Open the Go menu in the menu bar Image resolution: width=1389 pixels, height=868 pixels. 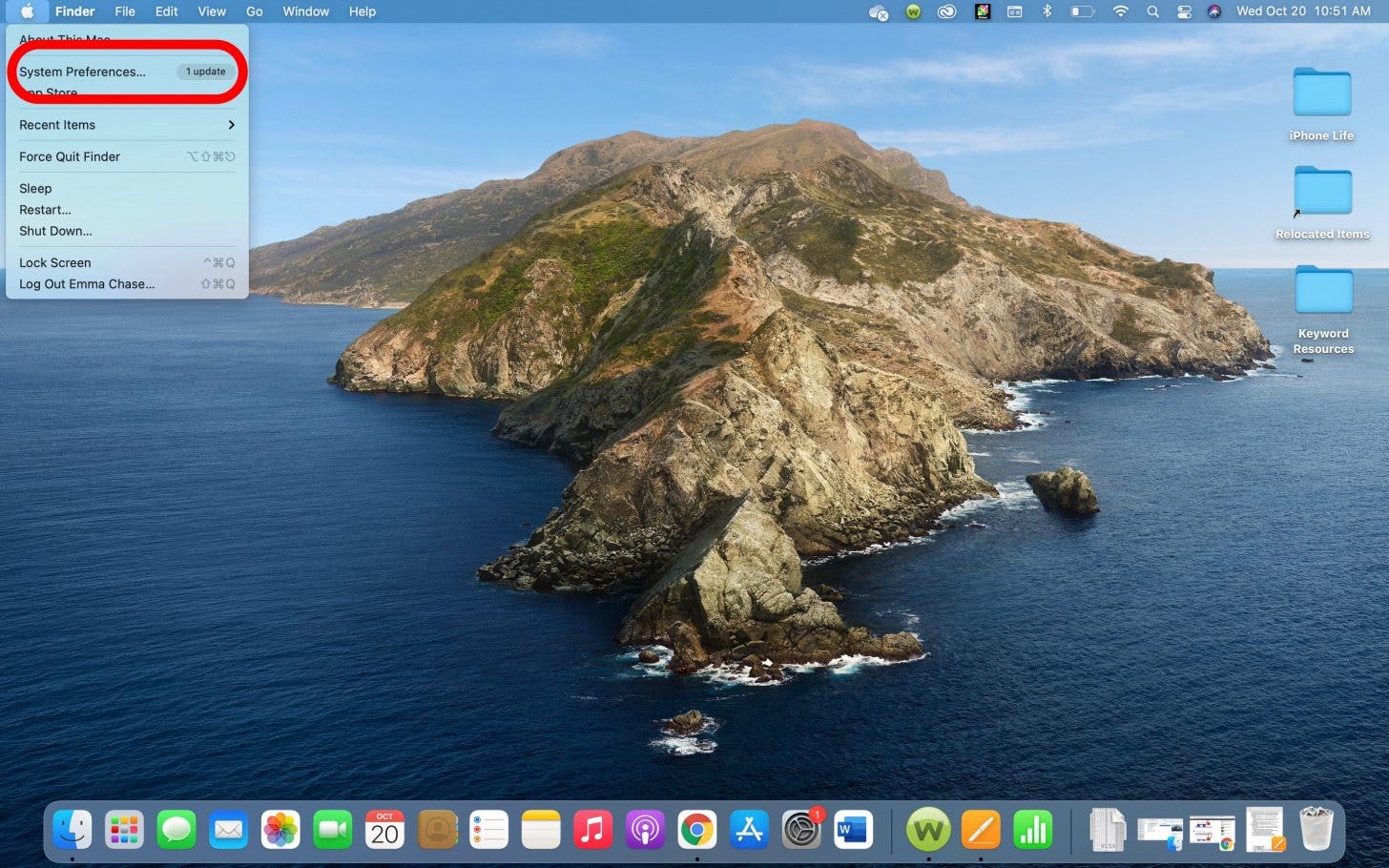tap(254, 11)
